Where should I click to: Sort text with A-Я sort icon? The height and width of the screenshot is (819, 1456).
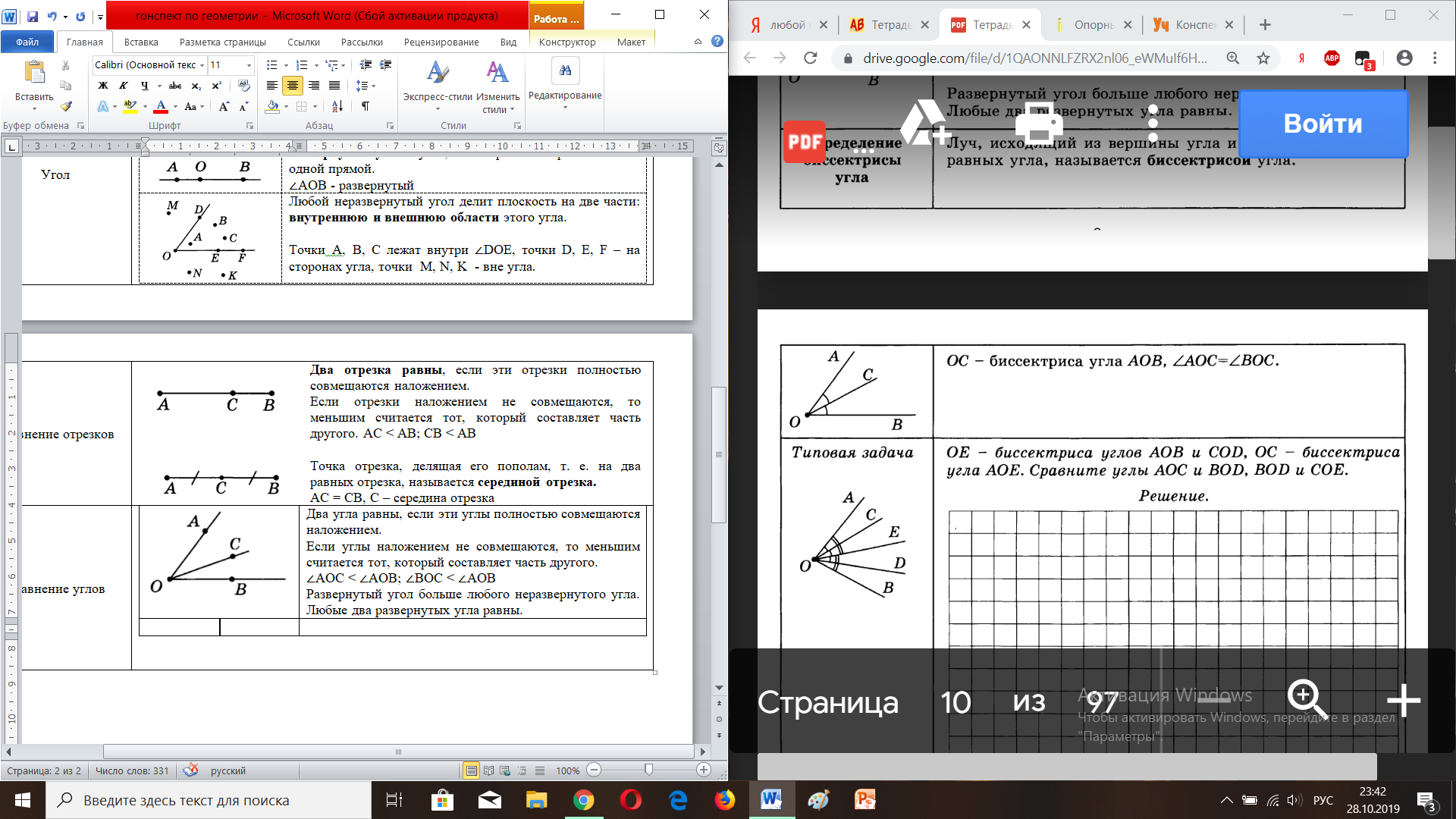[x=337, y=107]
